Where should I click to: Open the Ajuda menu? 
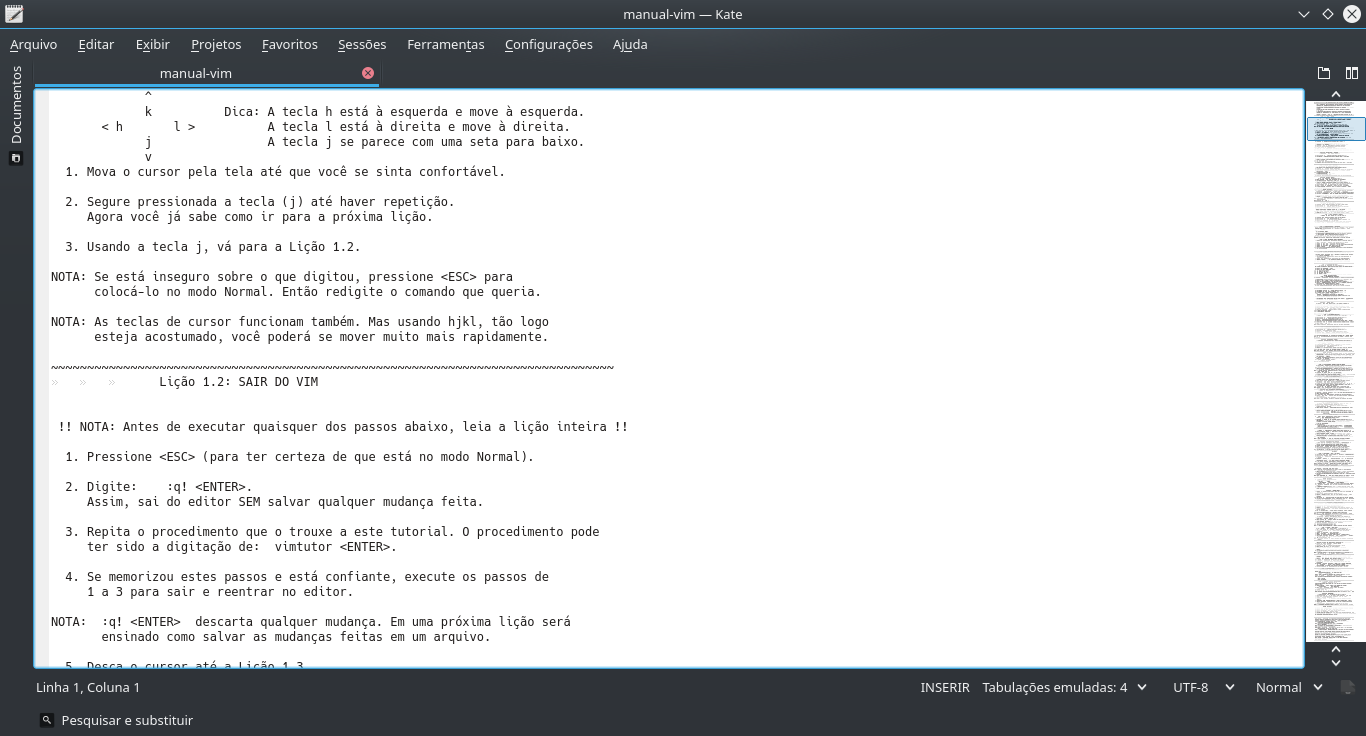[x=630, y=44]
